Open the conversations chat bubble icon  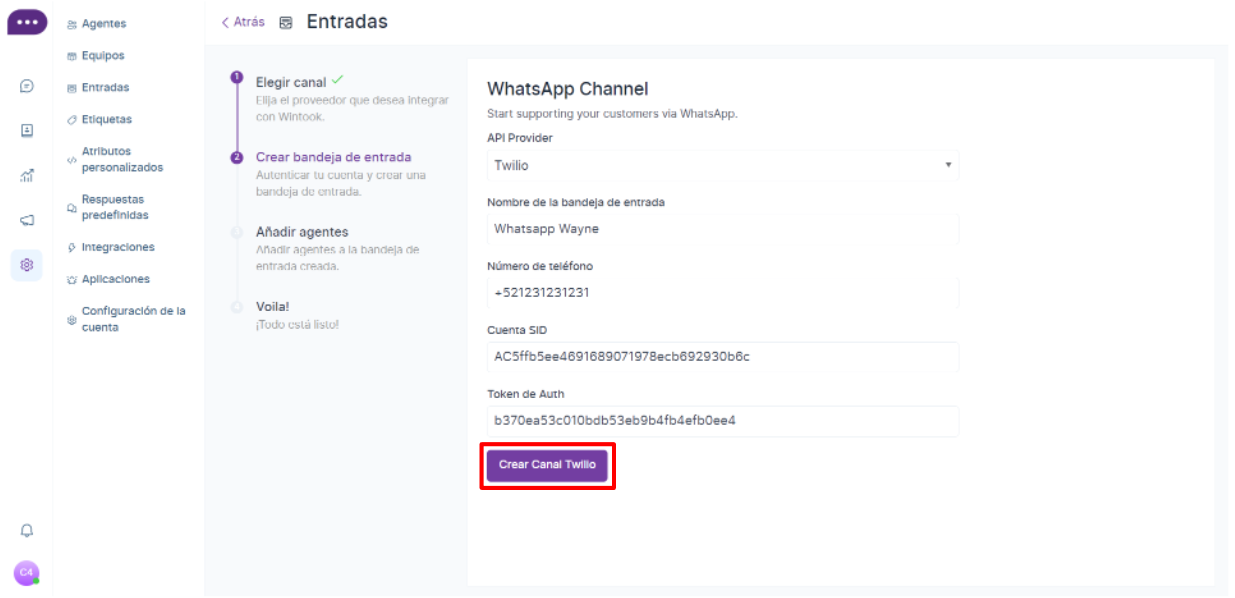[27, 87]
